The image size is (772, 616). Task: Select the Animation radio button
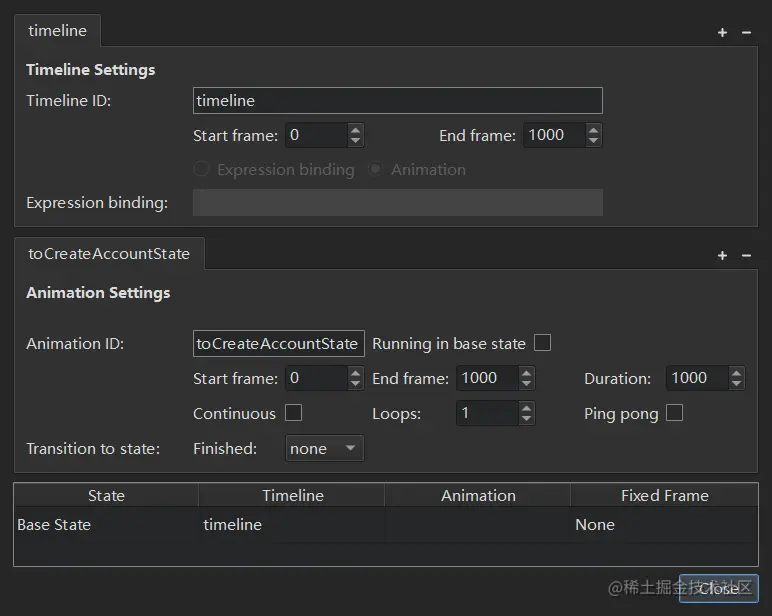[376, 170]
